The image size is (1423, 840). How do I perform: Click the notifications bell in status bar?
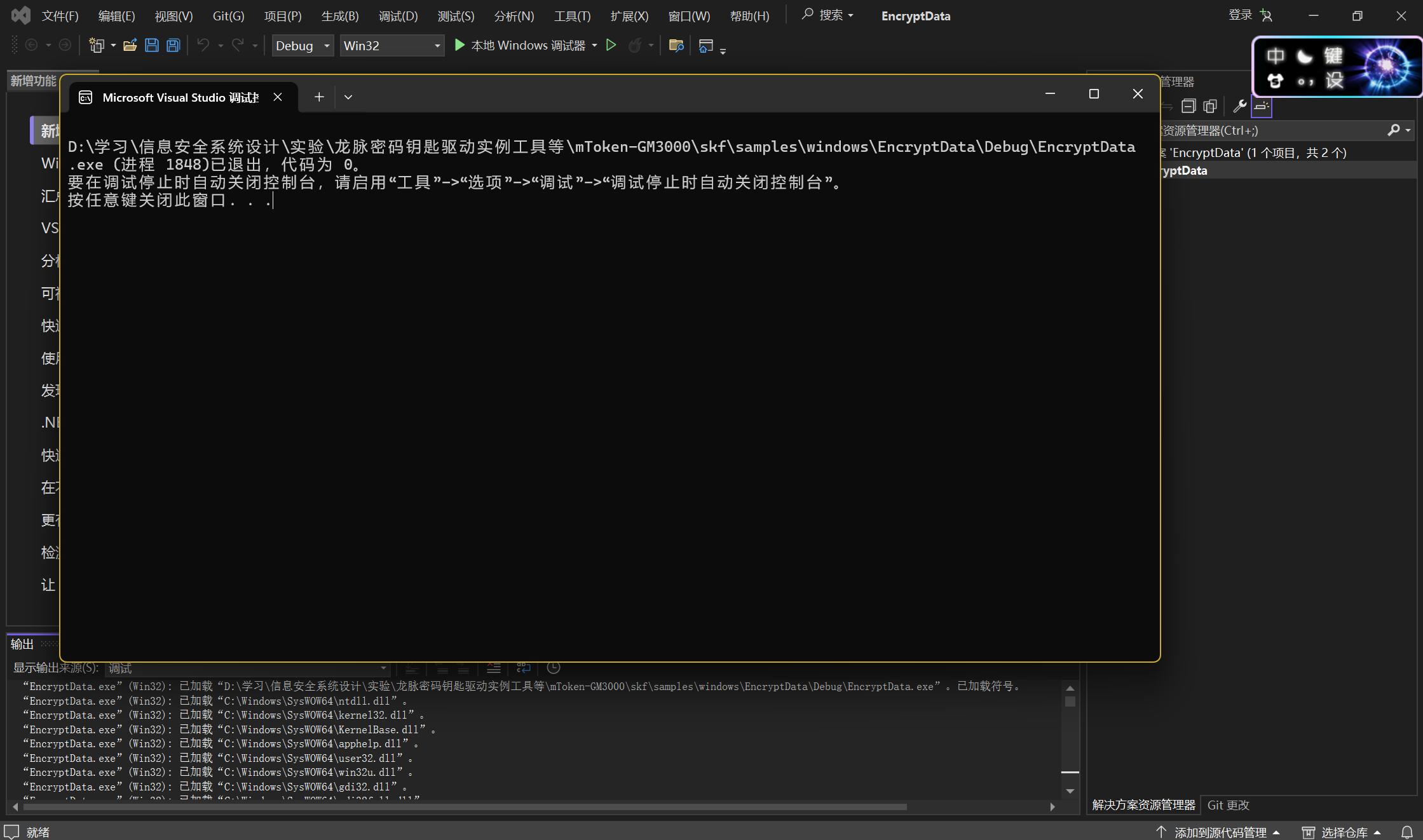(x=1407, y=832)
